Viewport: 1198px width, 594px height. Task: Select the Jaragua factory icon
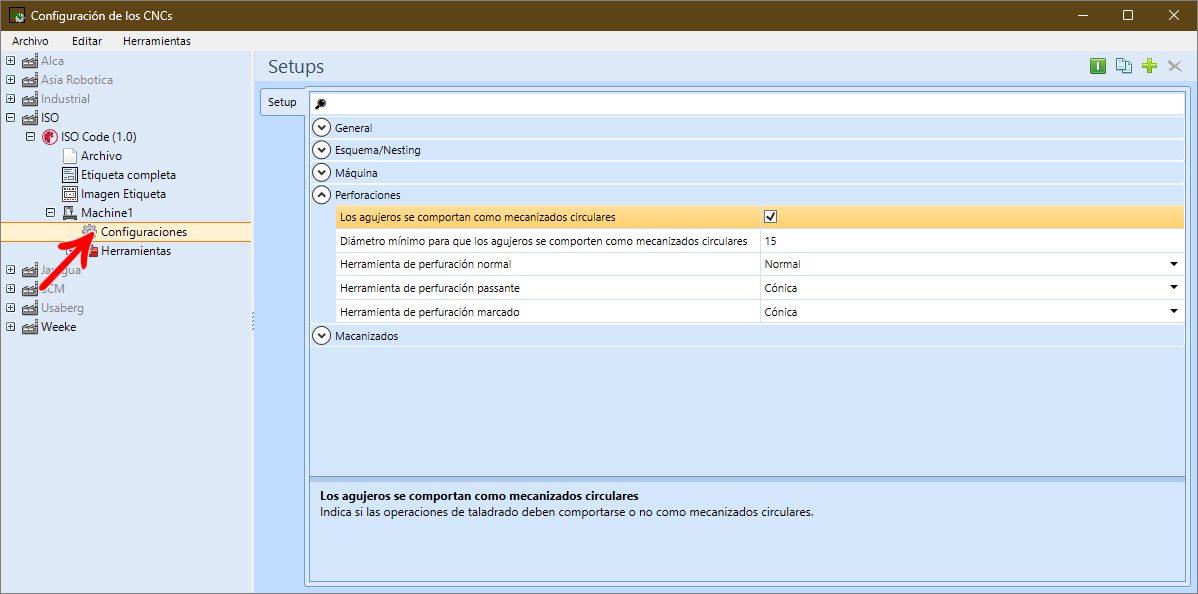click(30, 270)
